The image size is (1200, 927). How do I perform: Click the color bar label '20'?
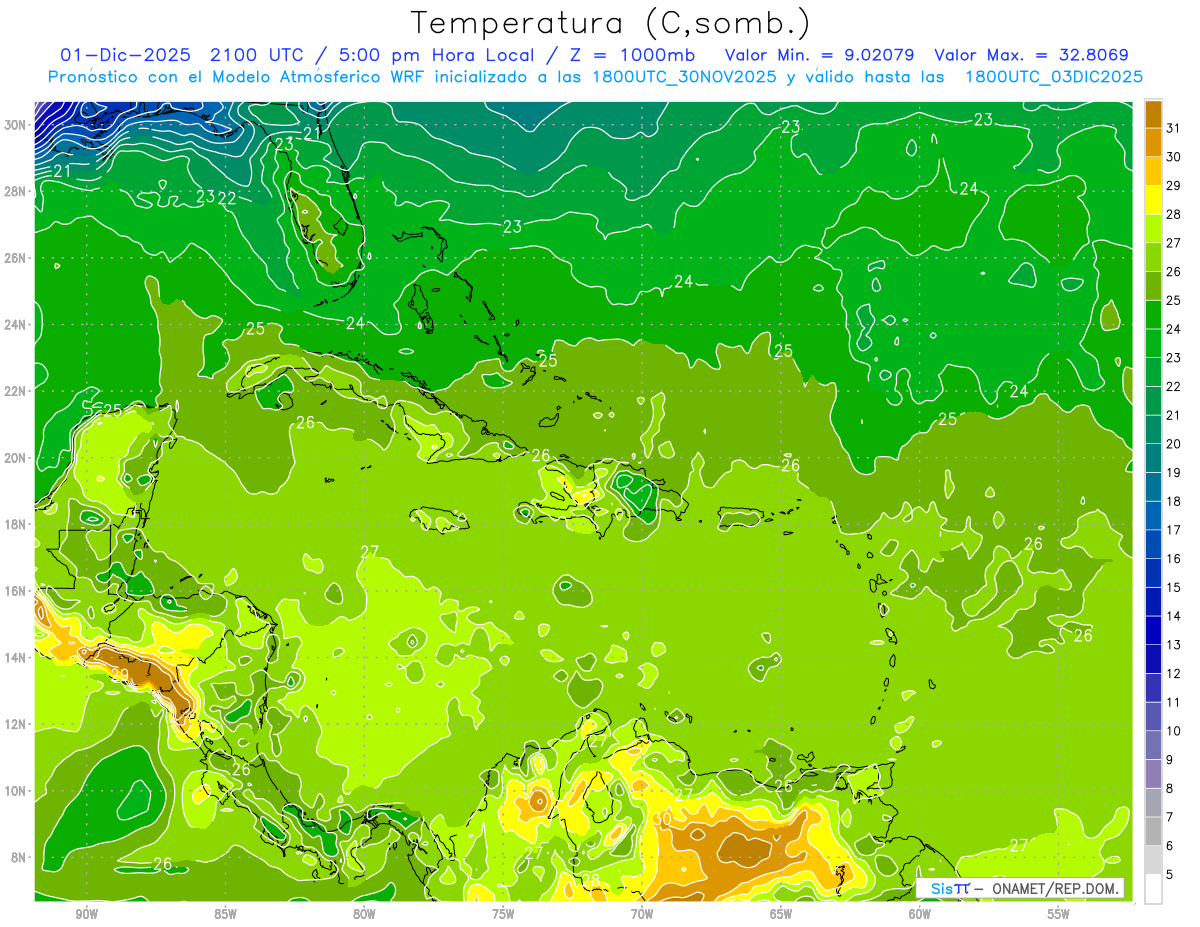[1174, 444]
